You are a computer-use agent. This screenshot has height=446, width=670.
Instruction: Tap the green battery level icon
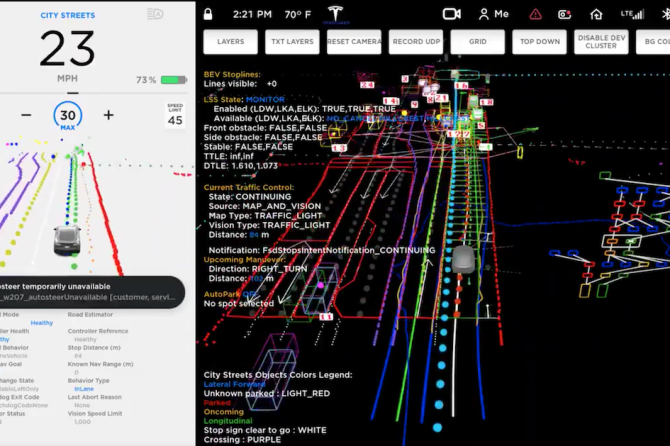(174, 80)
